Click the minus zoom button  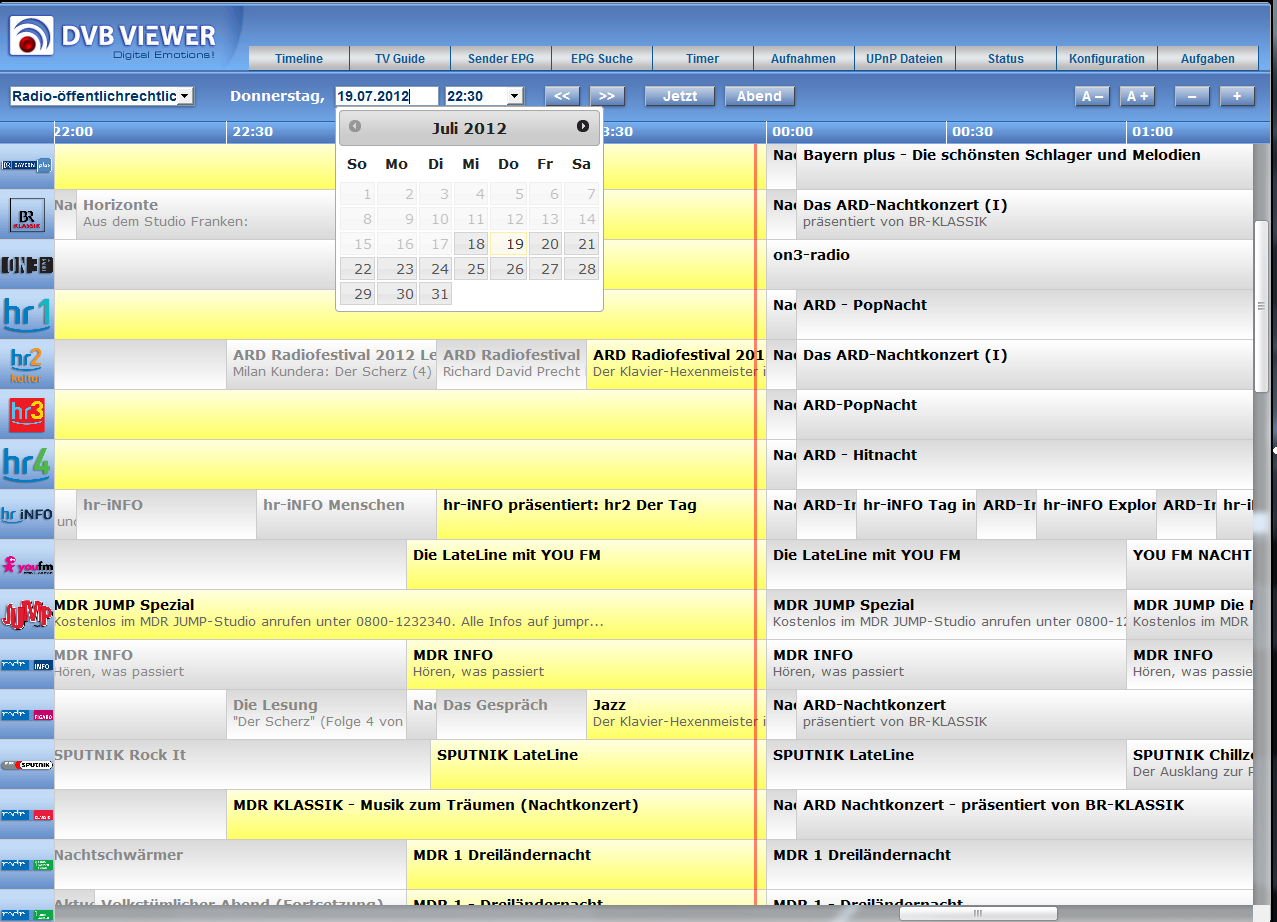1192,96
